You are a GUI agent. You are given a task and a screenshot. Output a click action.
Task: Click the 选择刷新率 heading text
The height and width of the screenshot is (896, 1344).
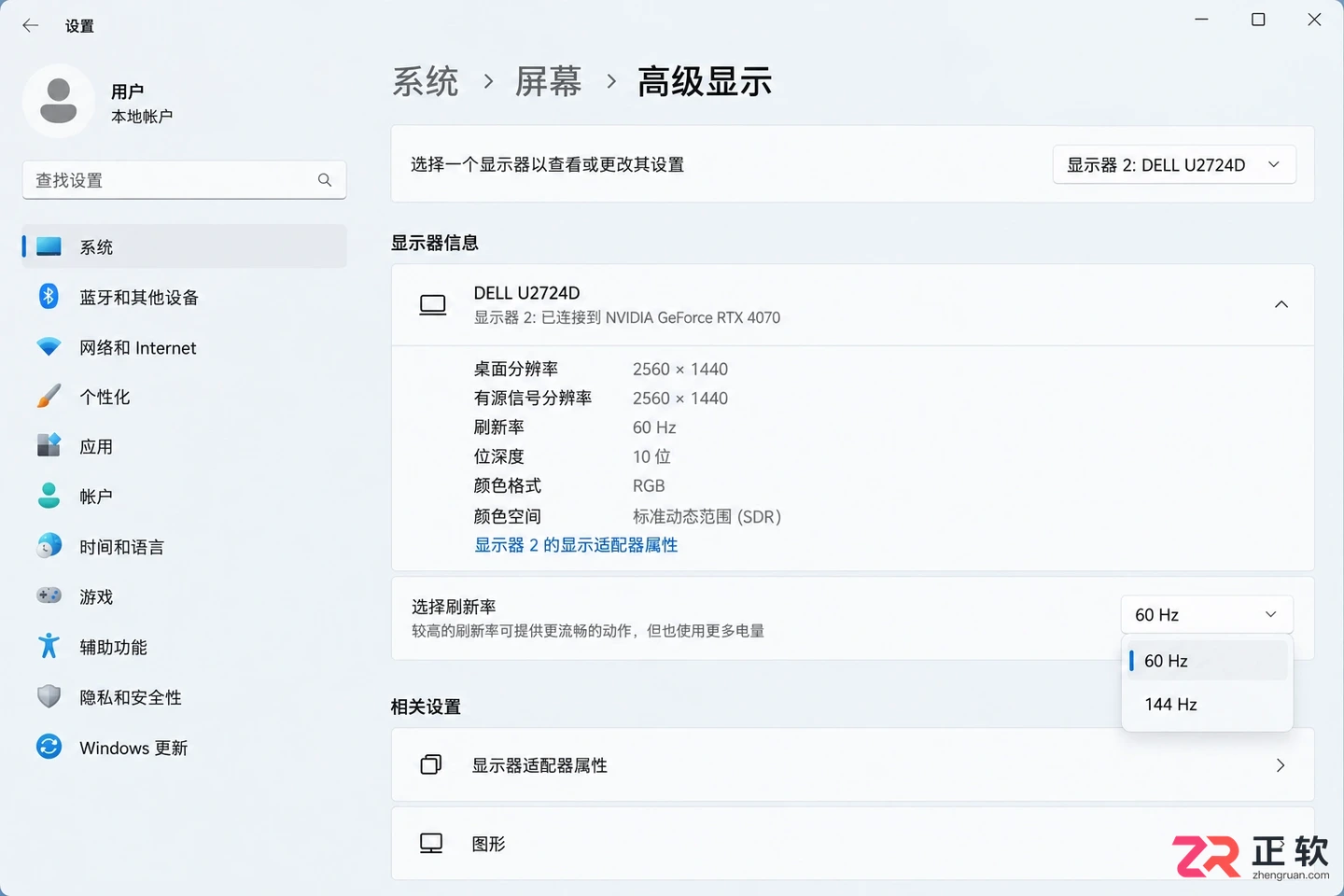pyautogui.click(x=454, y=607)
